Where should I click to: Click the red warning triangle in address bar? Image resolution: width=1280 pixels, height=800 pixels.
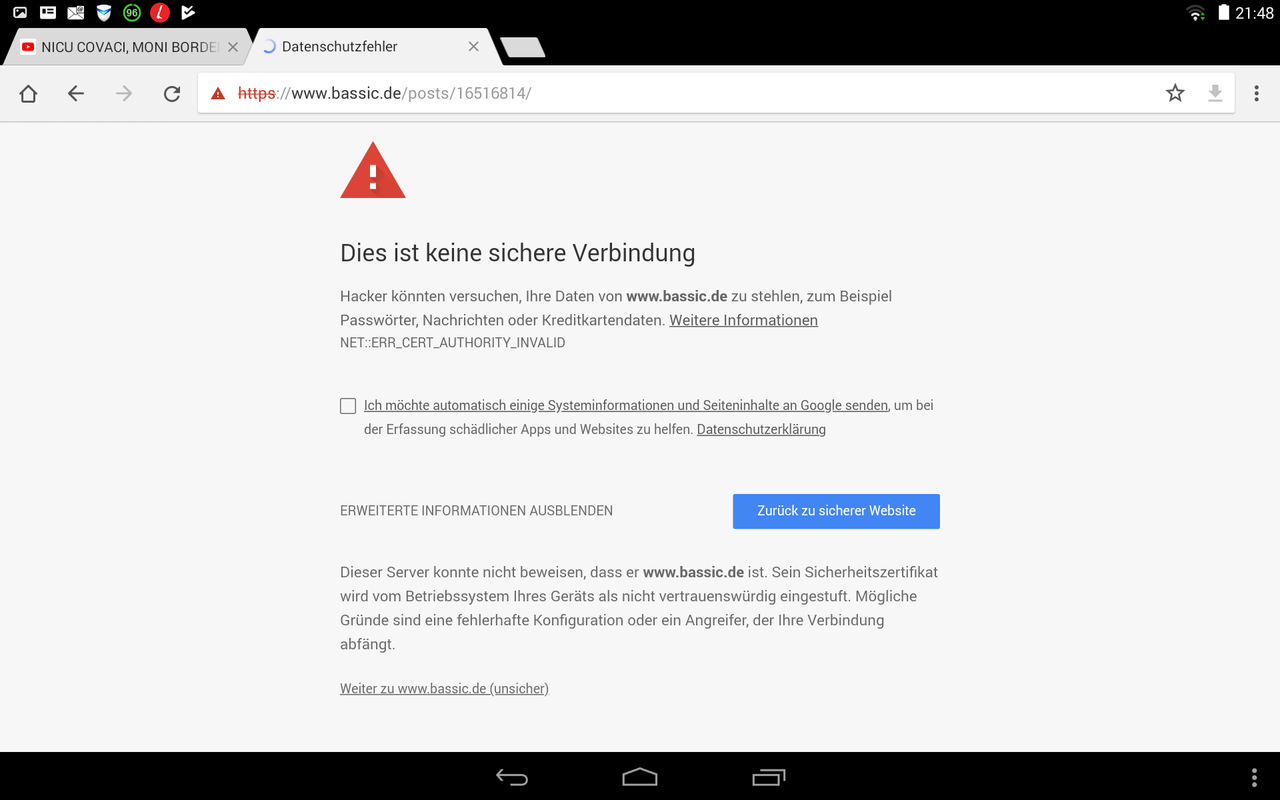pos(218,94)
